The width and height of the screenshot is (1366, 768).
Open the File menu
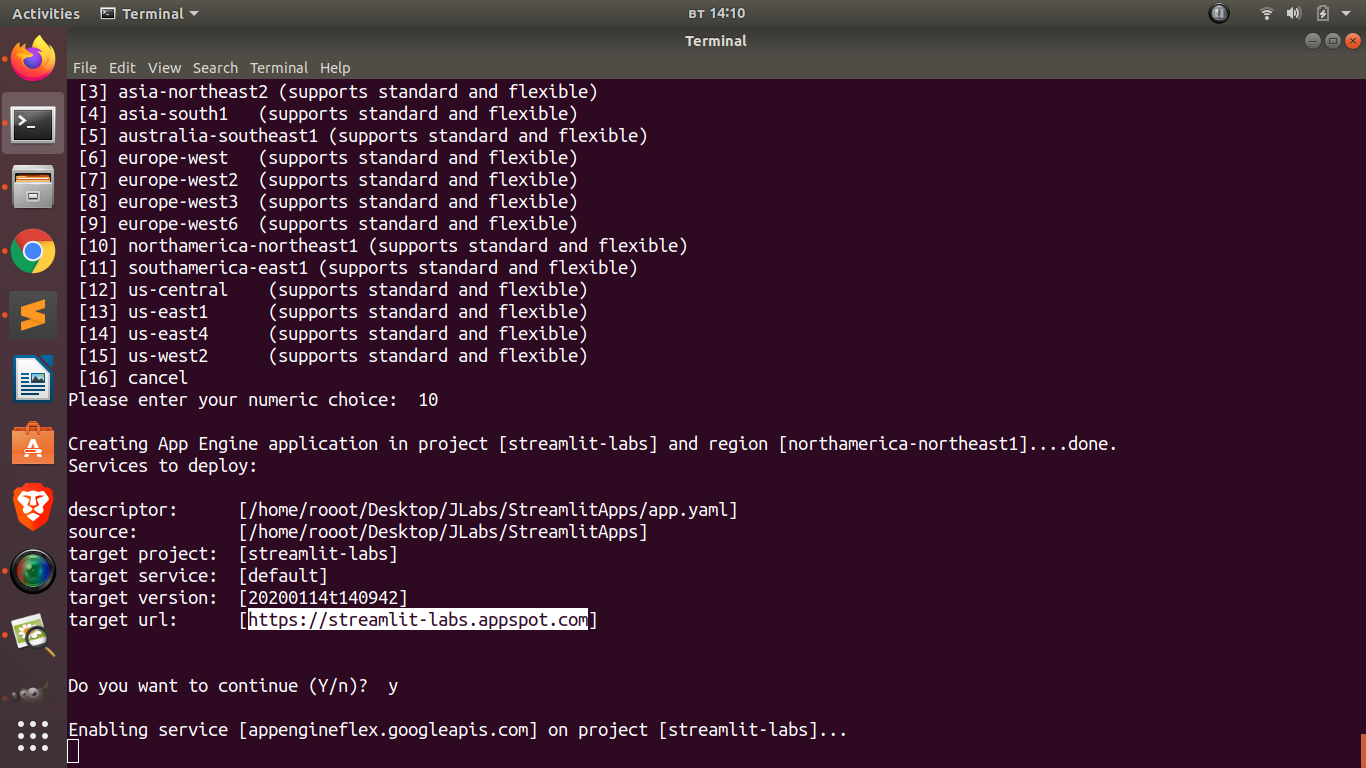pos(85,68)
